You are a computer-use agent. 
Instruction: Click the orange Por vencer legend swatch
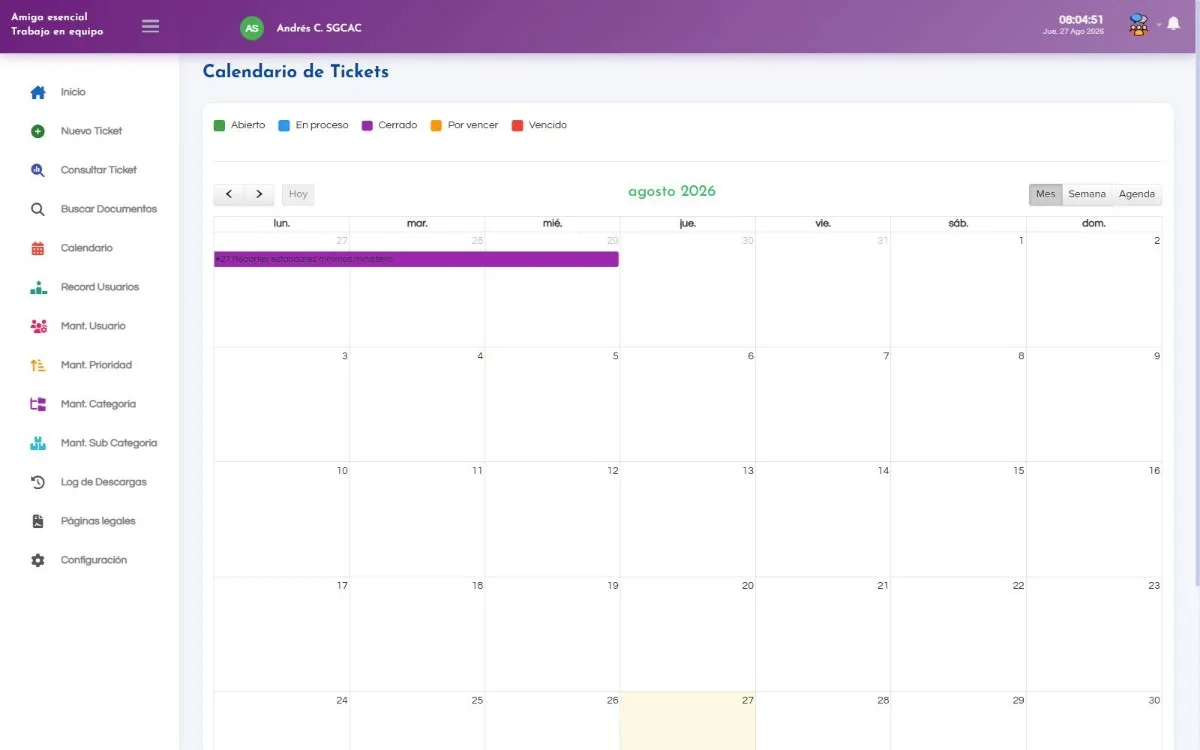[436, 125]
